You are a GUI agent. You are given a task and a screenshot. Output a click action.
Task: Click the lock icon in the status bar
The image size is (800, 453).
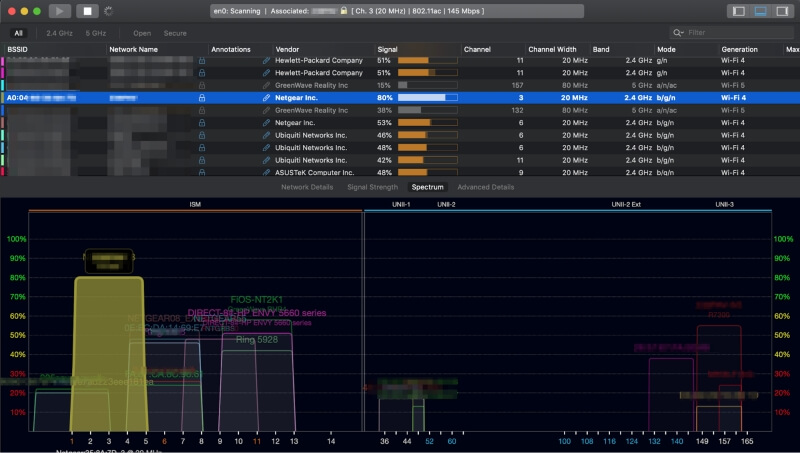[x=344, y=11]
